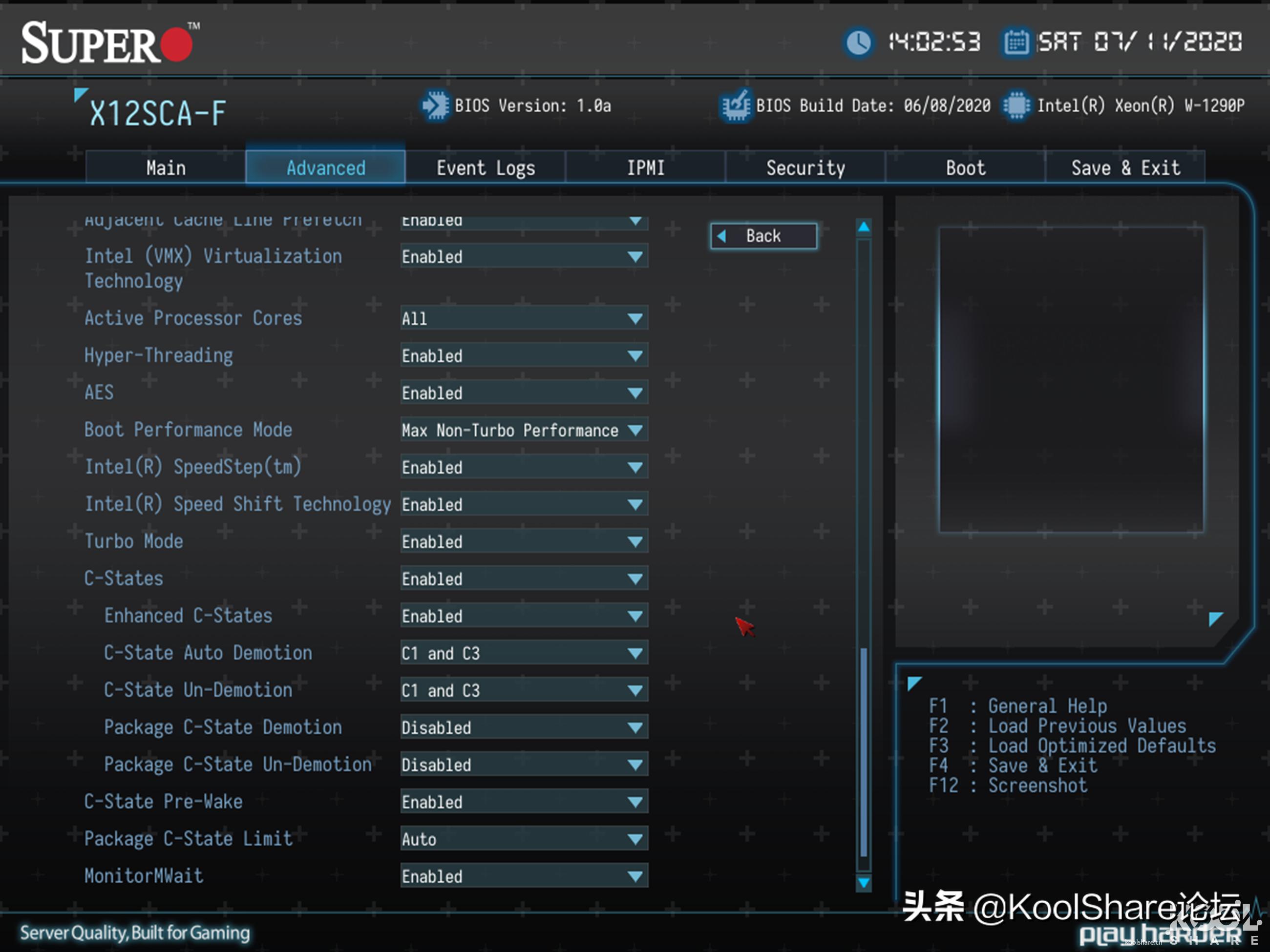Expand the Boot Performance Mode dropdown
Image resolution: width=1270 pixels, height=952 pixels.
pos(524,431)
